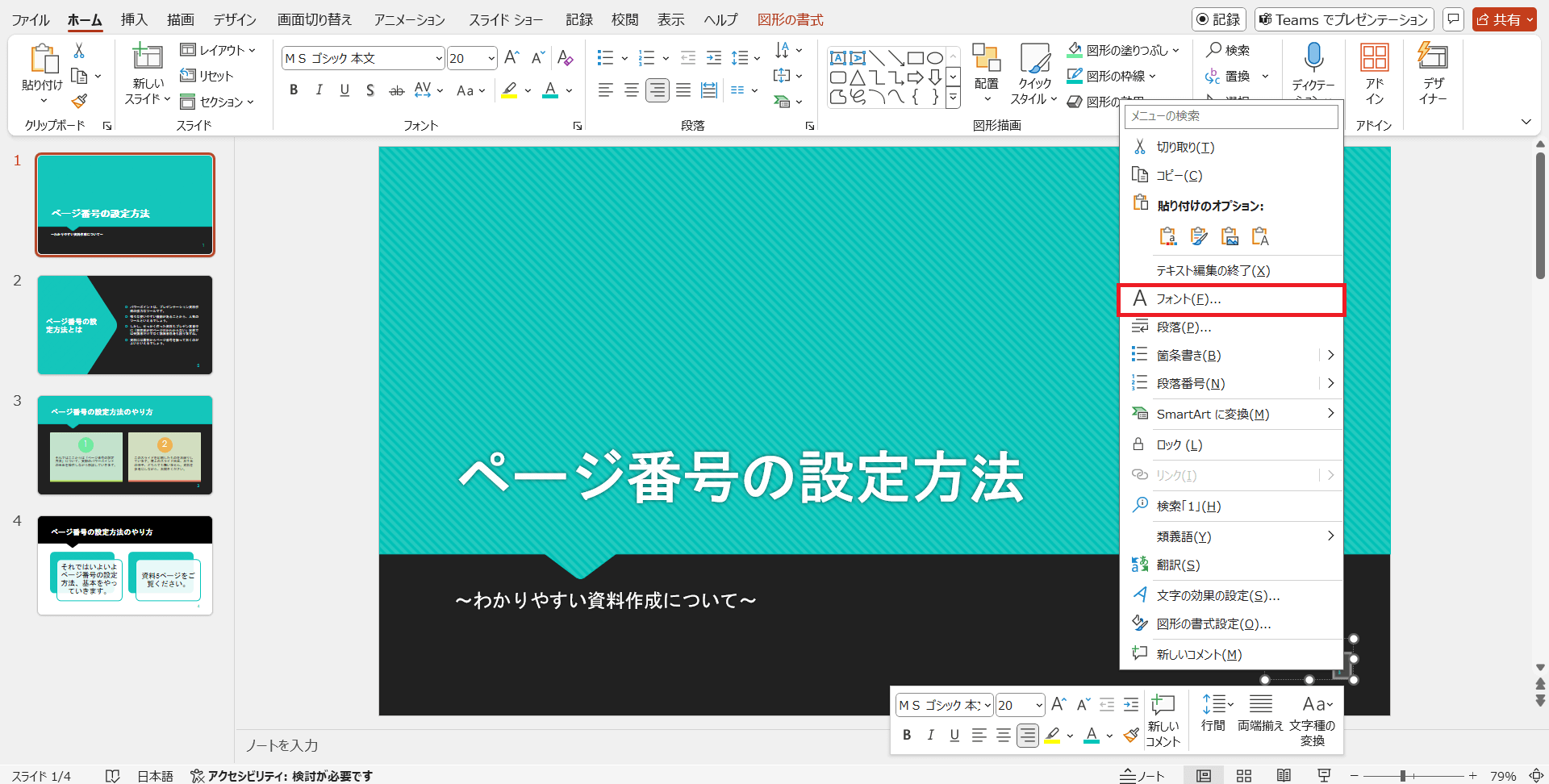The image size is (1549, 784).
Task: Click Change Case (文字種の変換) in mini toolbar
Action: 1313,720
